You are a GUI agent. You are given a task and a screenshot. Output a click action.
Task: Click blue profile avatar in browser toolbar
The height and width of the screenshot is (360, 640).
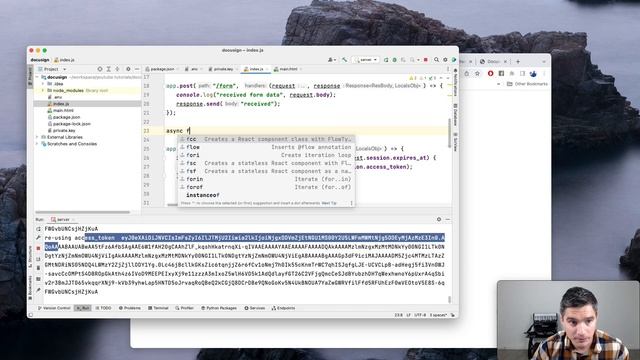pos(533,74)
